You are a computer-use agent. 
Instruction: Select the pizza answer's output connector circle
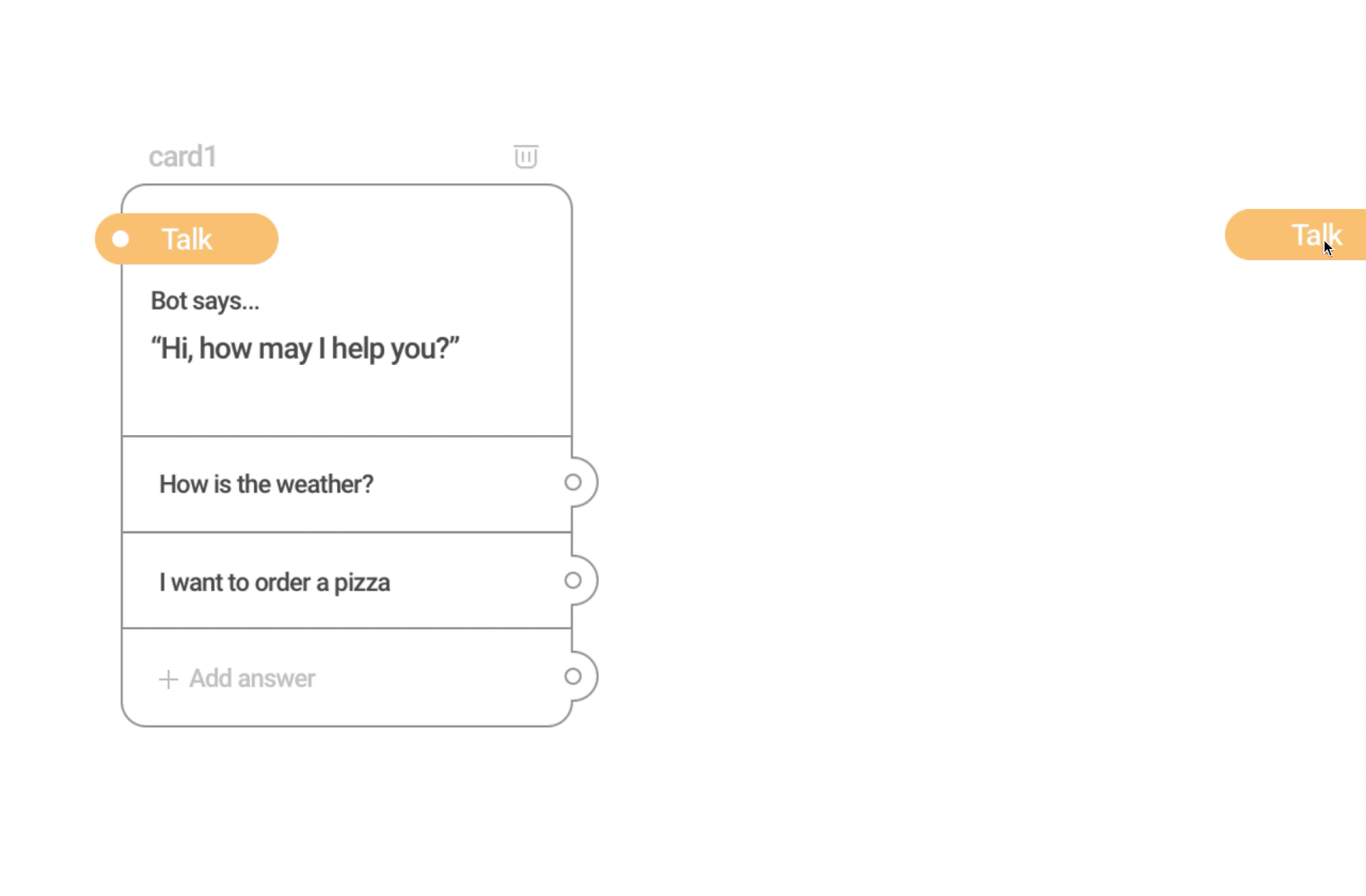tap(573, 581)
